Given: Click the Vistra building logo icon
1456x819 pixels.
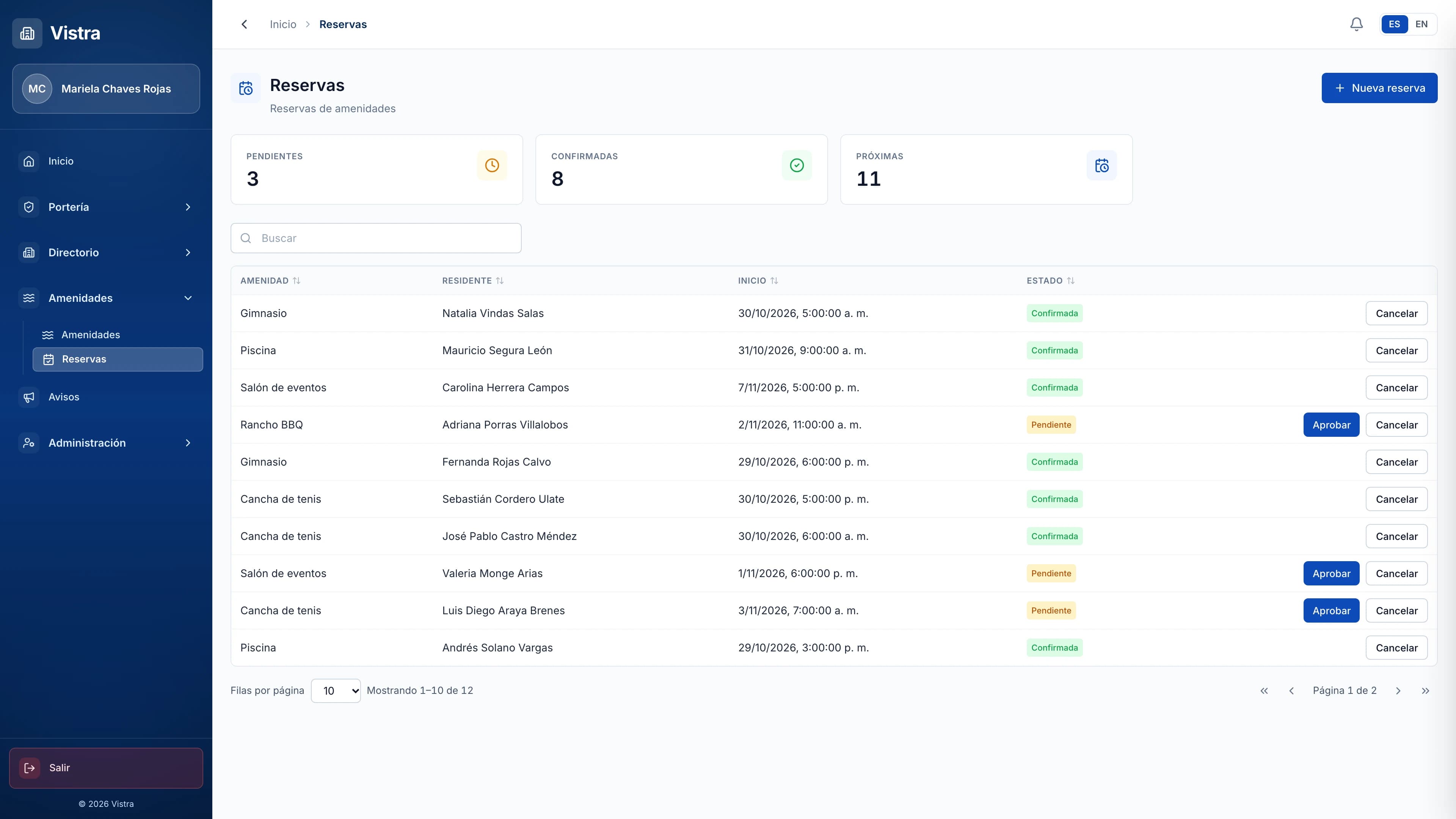Looking at the screenshot, I should pyautogui.click(x=27, y=33).
